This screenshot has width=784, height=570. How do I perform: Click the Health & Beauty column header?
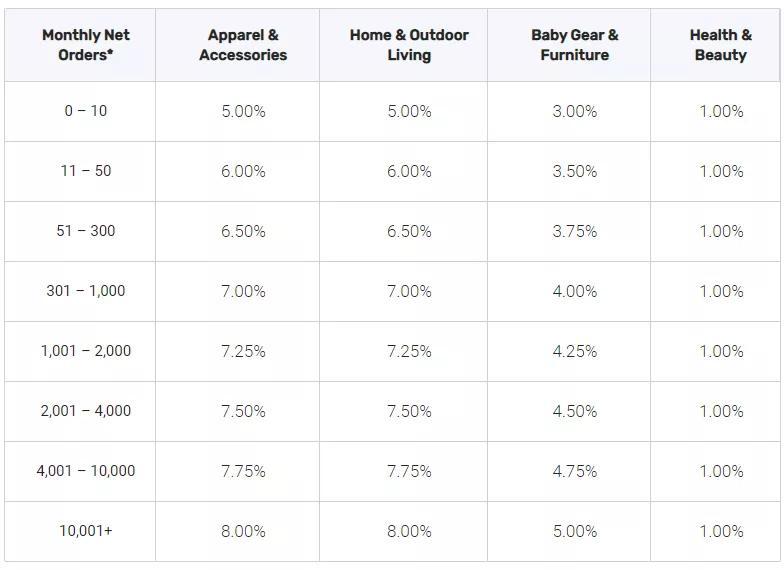[720, 45]
